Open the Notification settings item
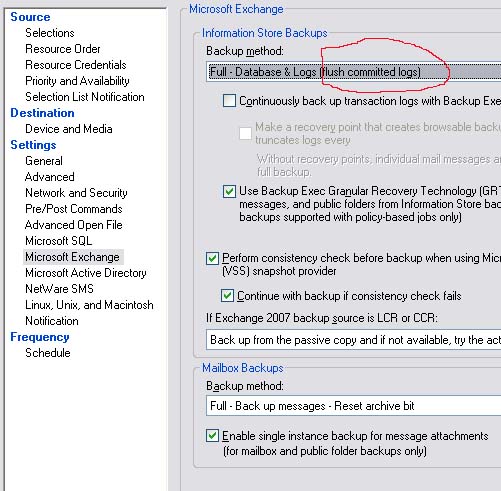Screen dimensions: 501x491 point(52,321)
